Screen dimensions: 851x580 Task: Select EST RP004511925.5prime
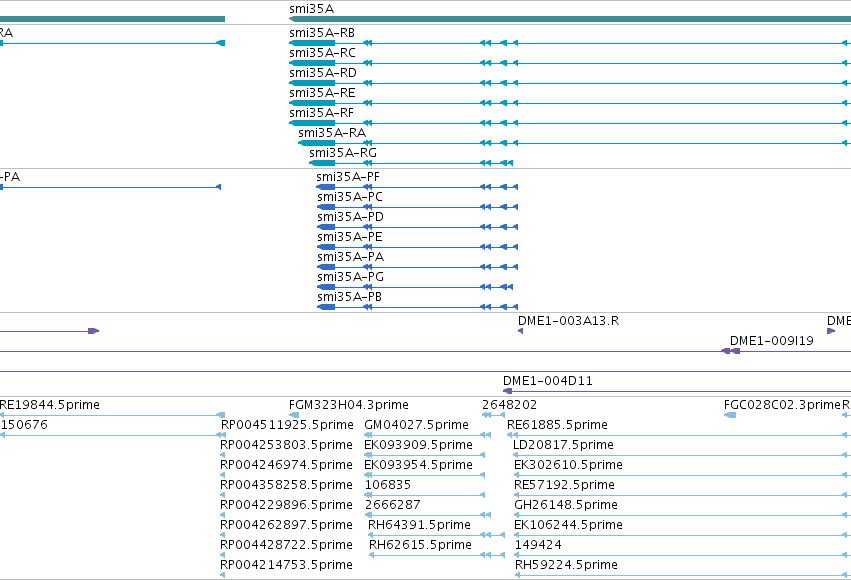[x=287, y=425]
